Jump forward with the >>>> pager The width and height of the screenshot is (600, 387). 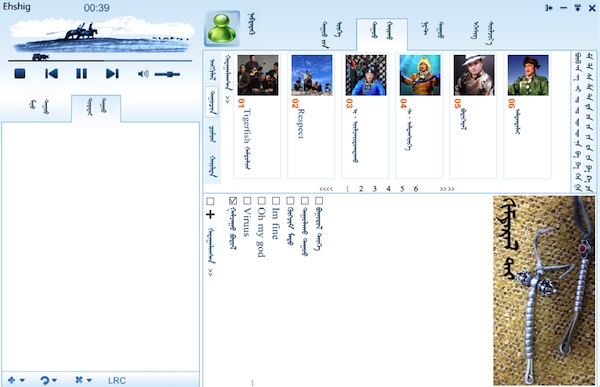click(447, 189)
